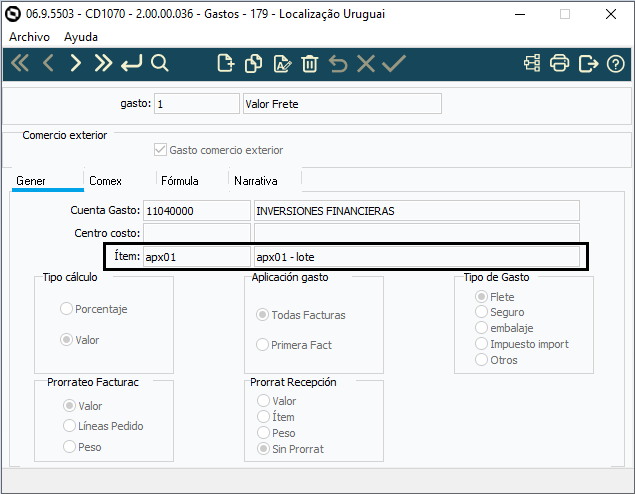Click the printer icon
Viewport: 635px width, 494px height.
[x=560, y=64]
